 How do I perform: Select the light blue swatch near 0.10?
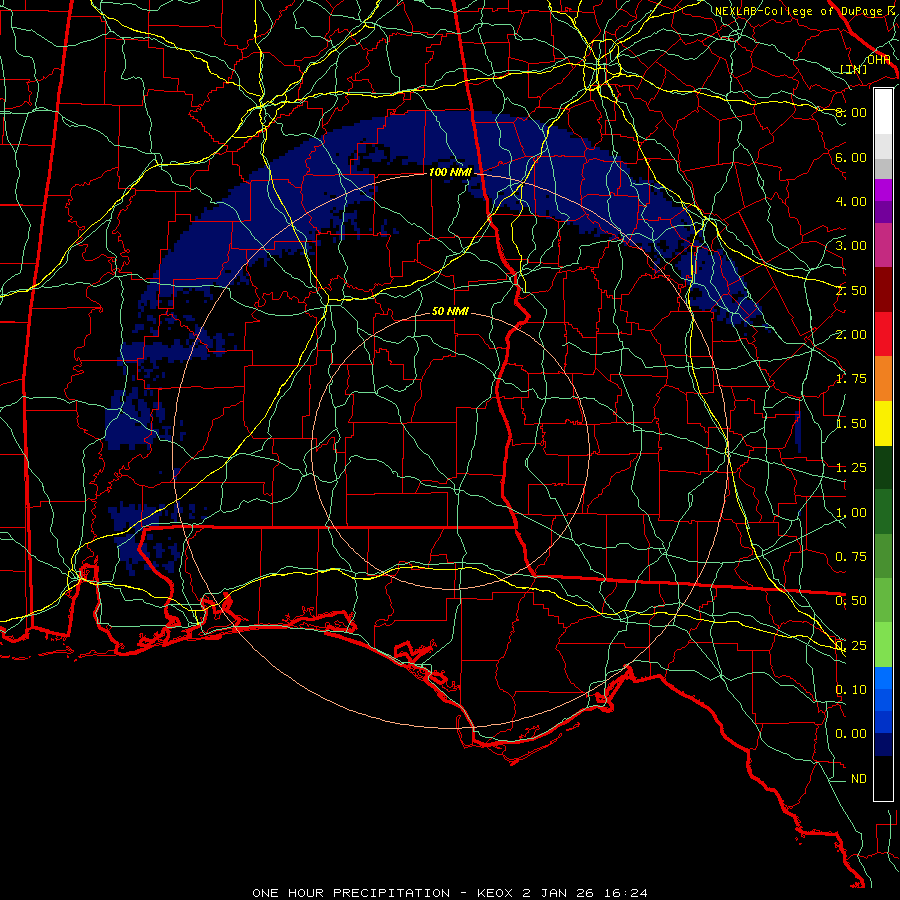883,678
